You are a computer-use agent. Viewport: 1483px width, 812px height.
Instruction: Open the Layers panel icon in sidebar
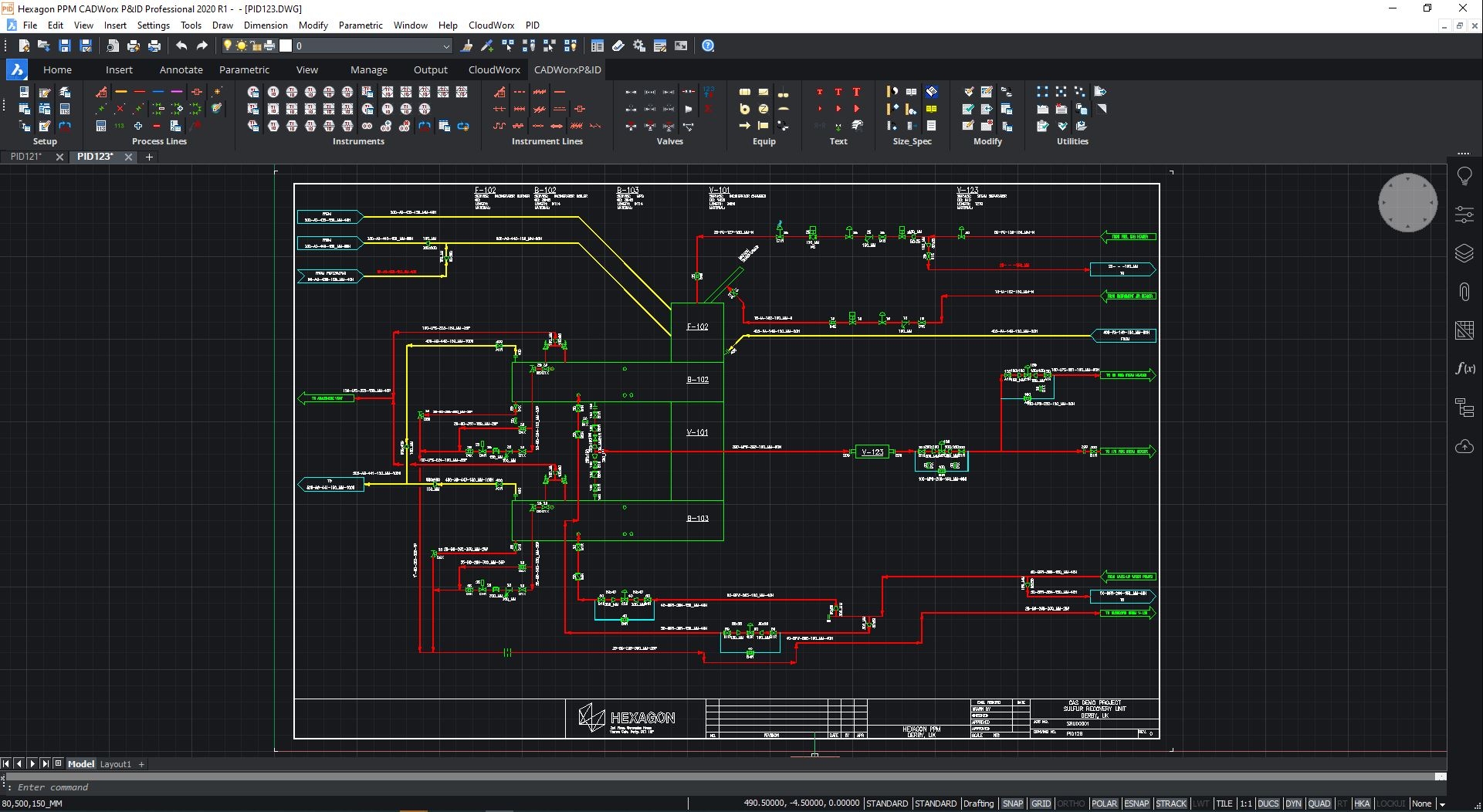tap(1464, 253)
